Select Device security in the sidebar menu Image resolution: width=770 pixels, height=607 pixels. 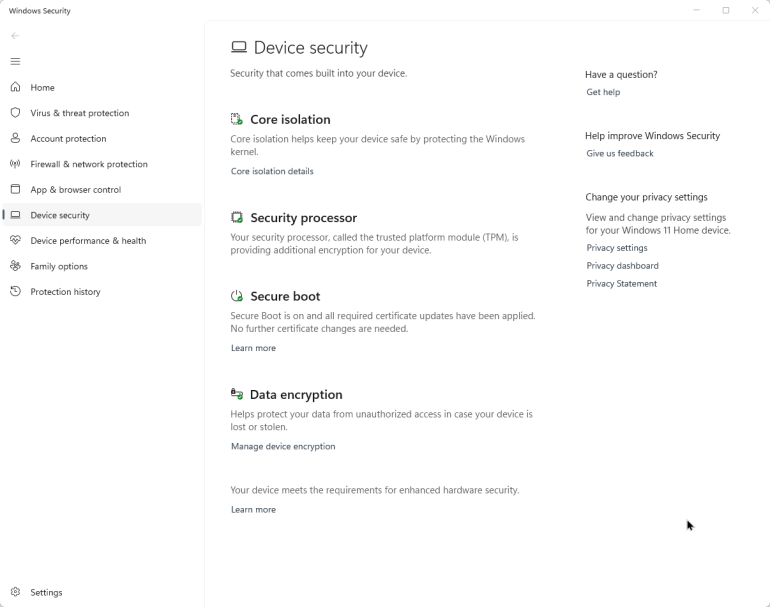(x=102, y=215)
